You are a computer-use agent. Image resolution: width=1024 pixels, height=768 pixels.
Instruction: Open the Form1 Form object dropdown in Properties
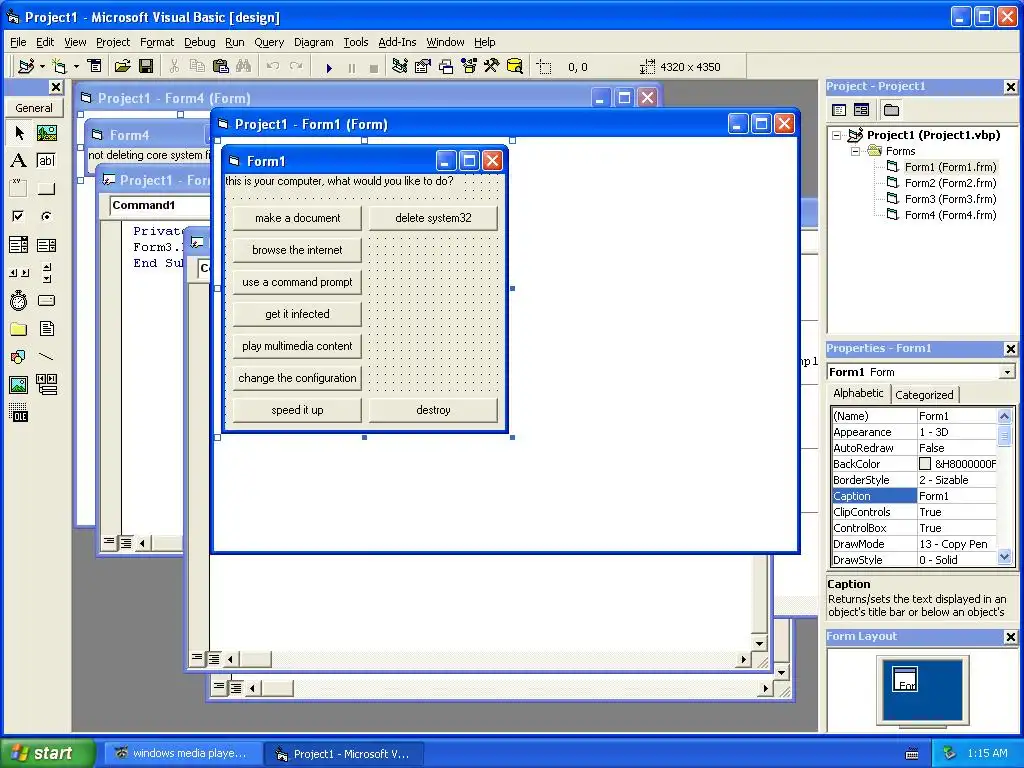(1008, 372)
